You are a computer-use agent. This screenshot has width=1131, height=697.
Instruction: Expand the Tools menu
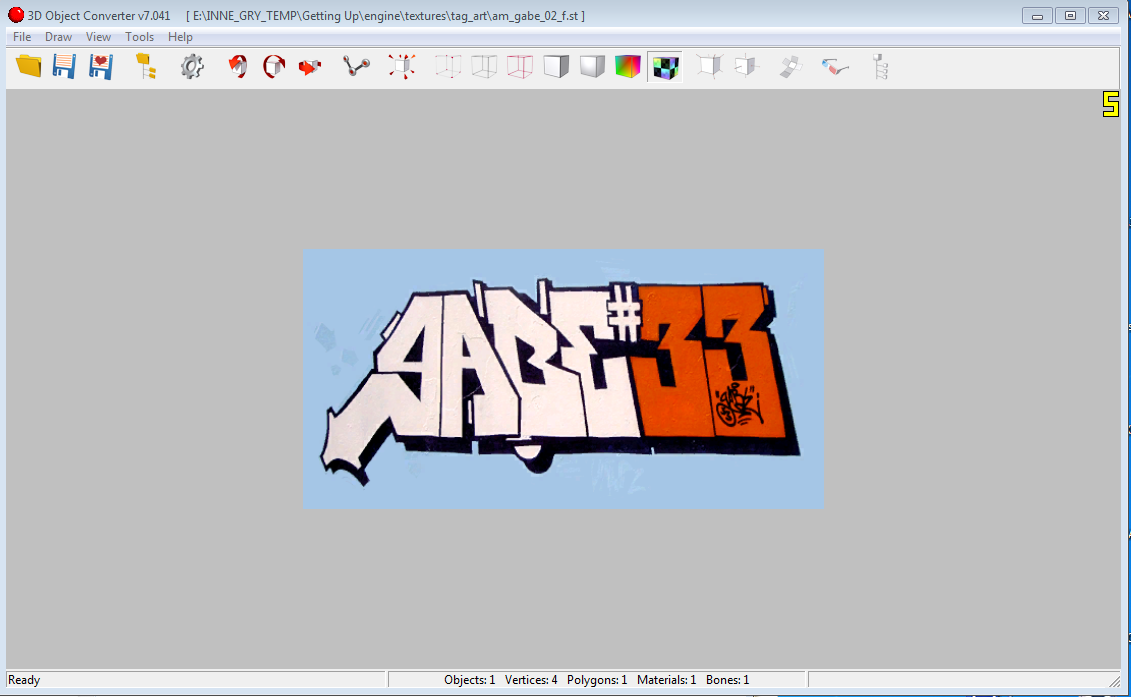[x=140, y=37]
